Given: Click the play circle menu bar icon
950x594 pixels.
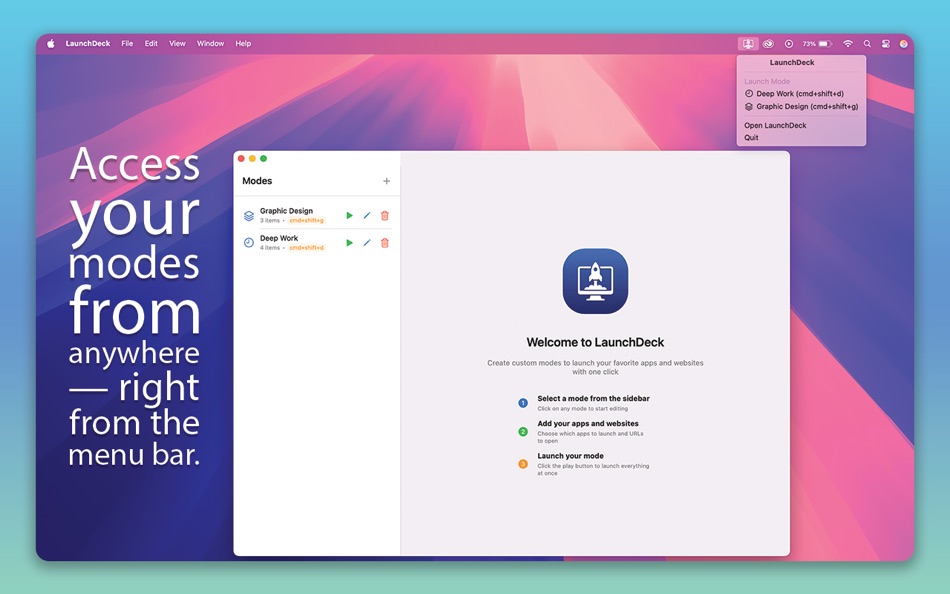Looking at the screenshot, I should [x=789, y=44].
